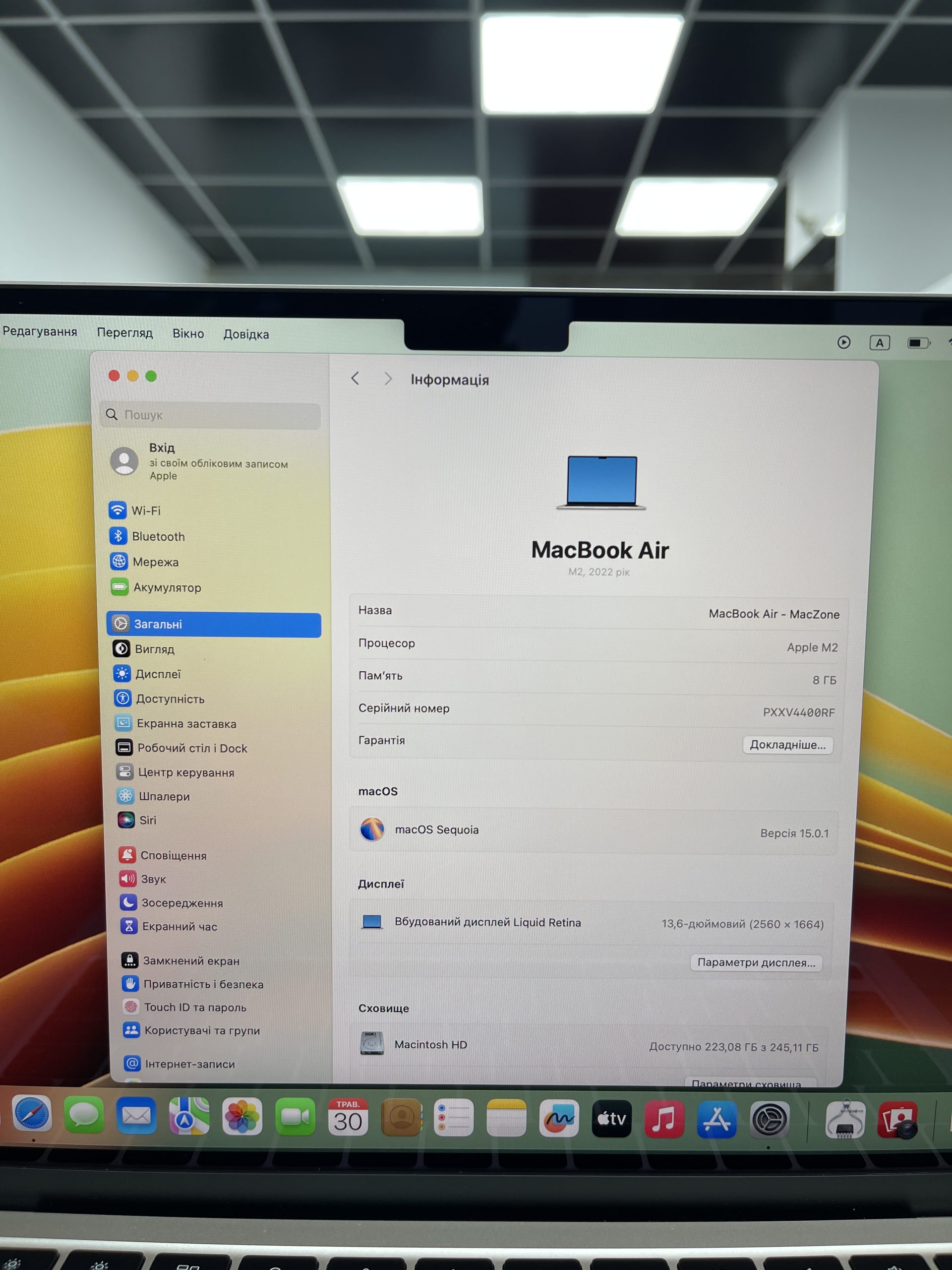Open Maps from the Dock

(x=189, y=1116)
